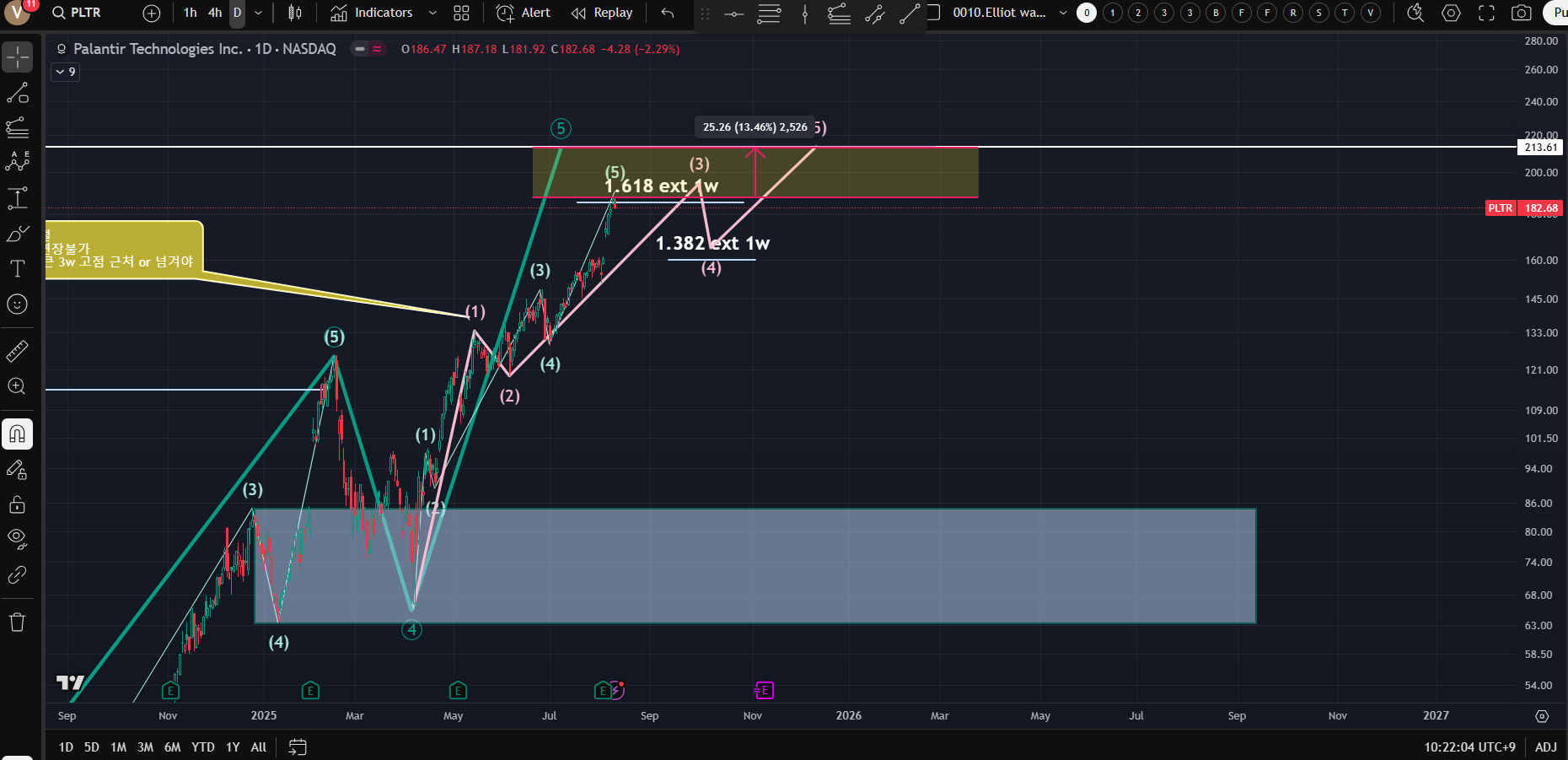1568x760 pixels.
Task: Open the Fibonacci retracement tools
Action: (x=17, y=128)
